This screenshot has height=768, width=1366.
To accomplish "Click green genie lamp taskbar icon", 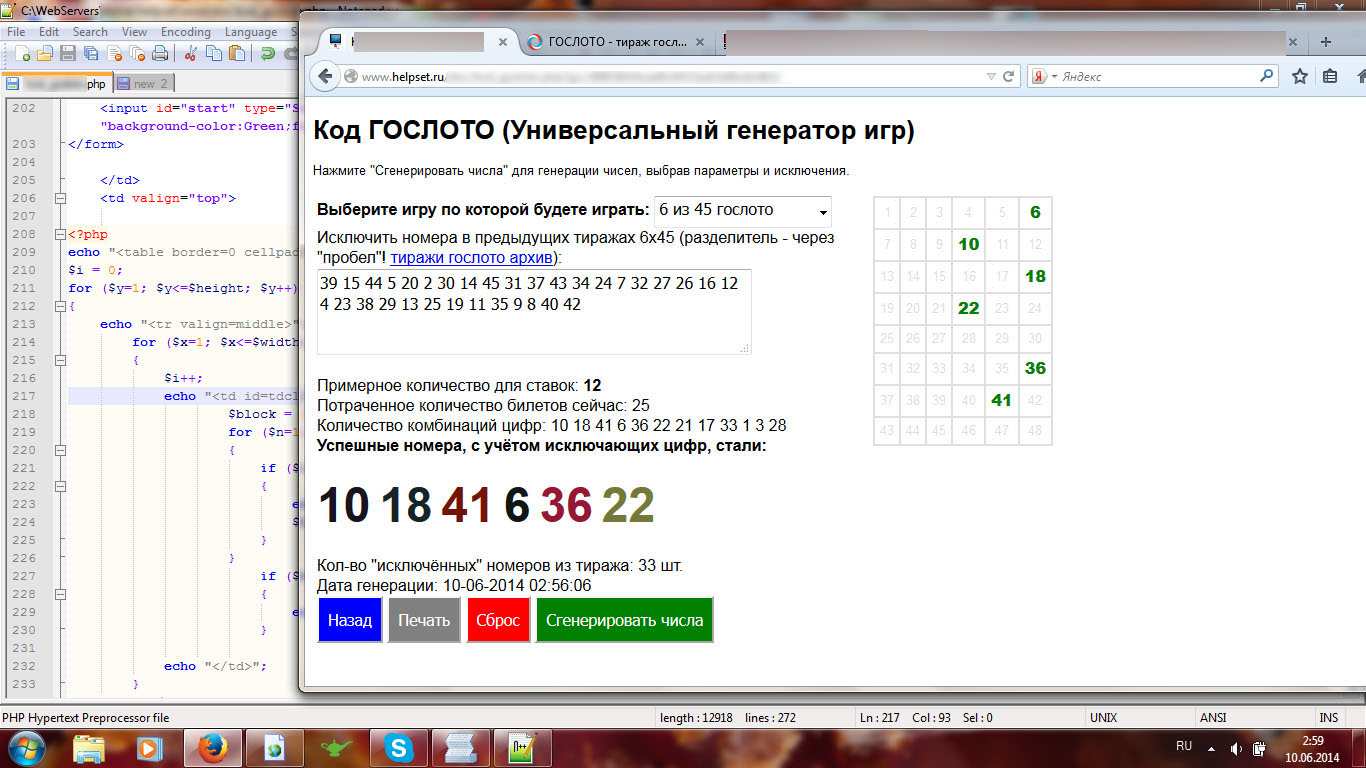I will pos(337,748).
